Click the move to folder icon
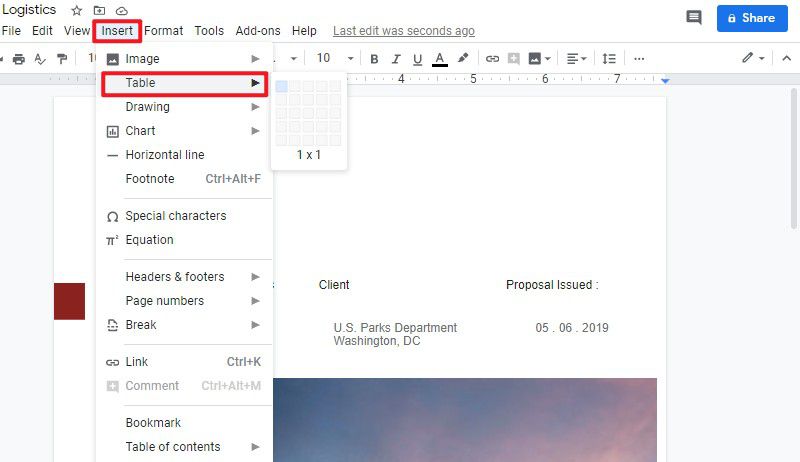Screen dimensions: 800x462 pyautogui.click(x=99, y=11)
